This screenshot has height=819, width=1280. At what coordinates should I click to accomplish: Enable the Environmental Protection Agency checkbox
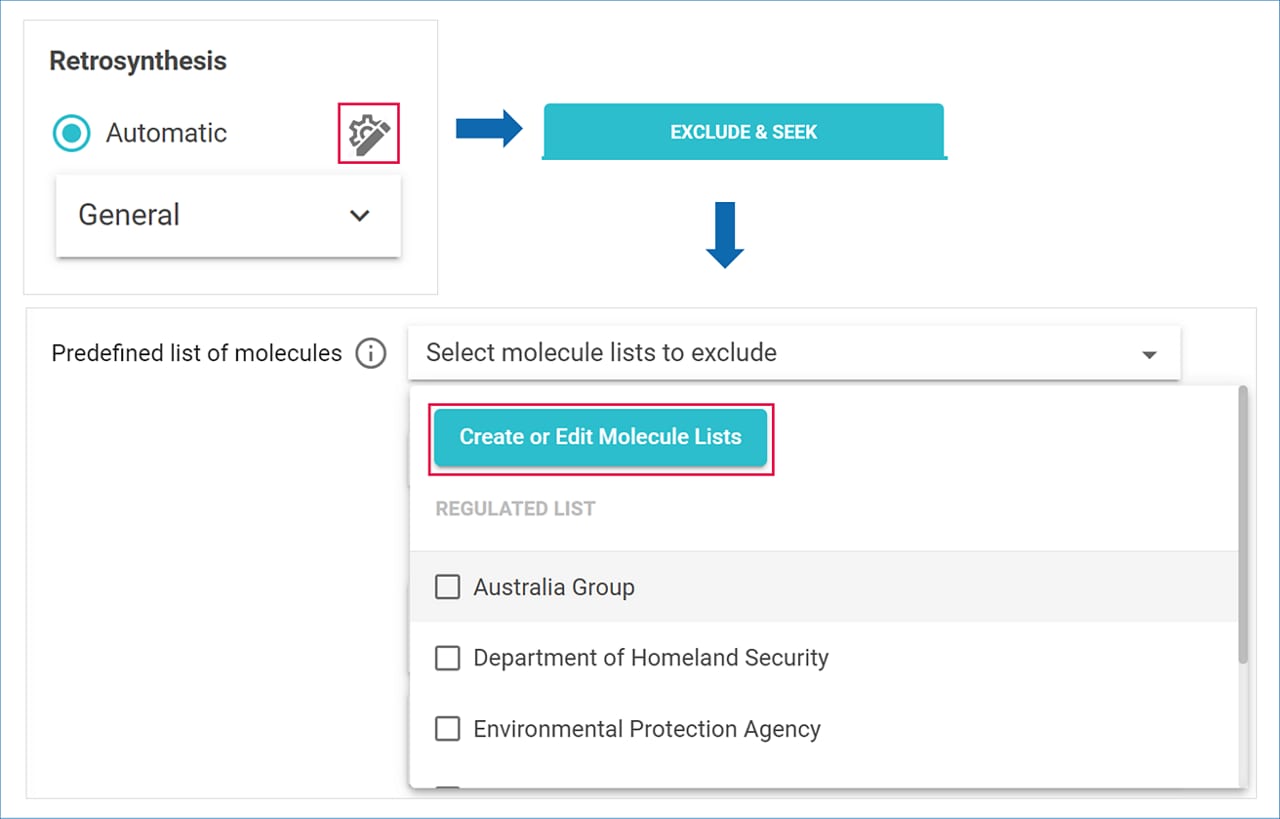click(x=447, y=729)
